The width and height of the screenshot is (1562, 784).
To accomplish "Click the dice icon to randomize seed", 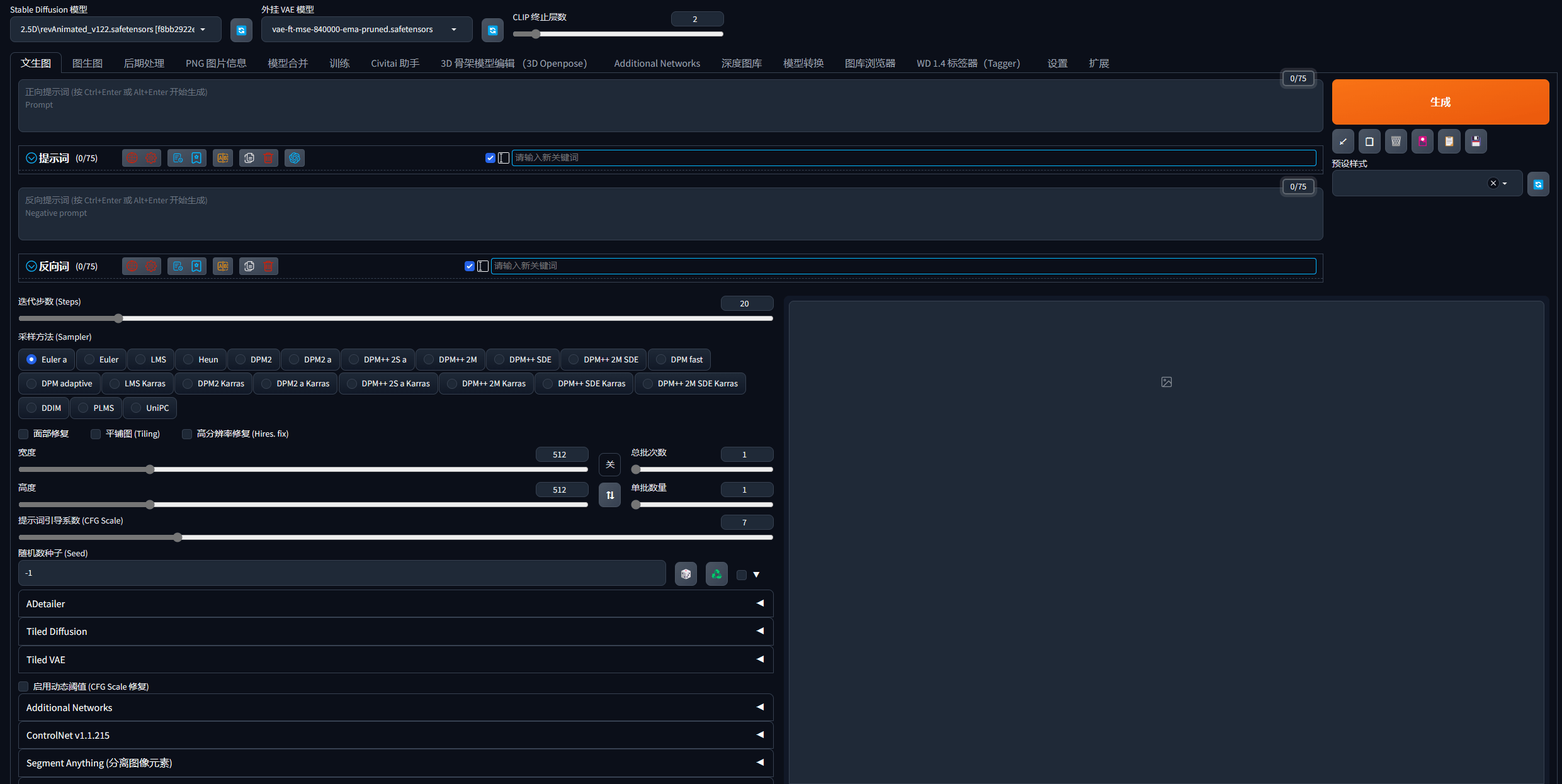I will point(686,574).
